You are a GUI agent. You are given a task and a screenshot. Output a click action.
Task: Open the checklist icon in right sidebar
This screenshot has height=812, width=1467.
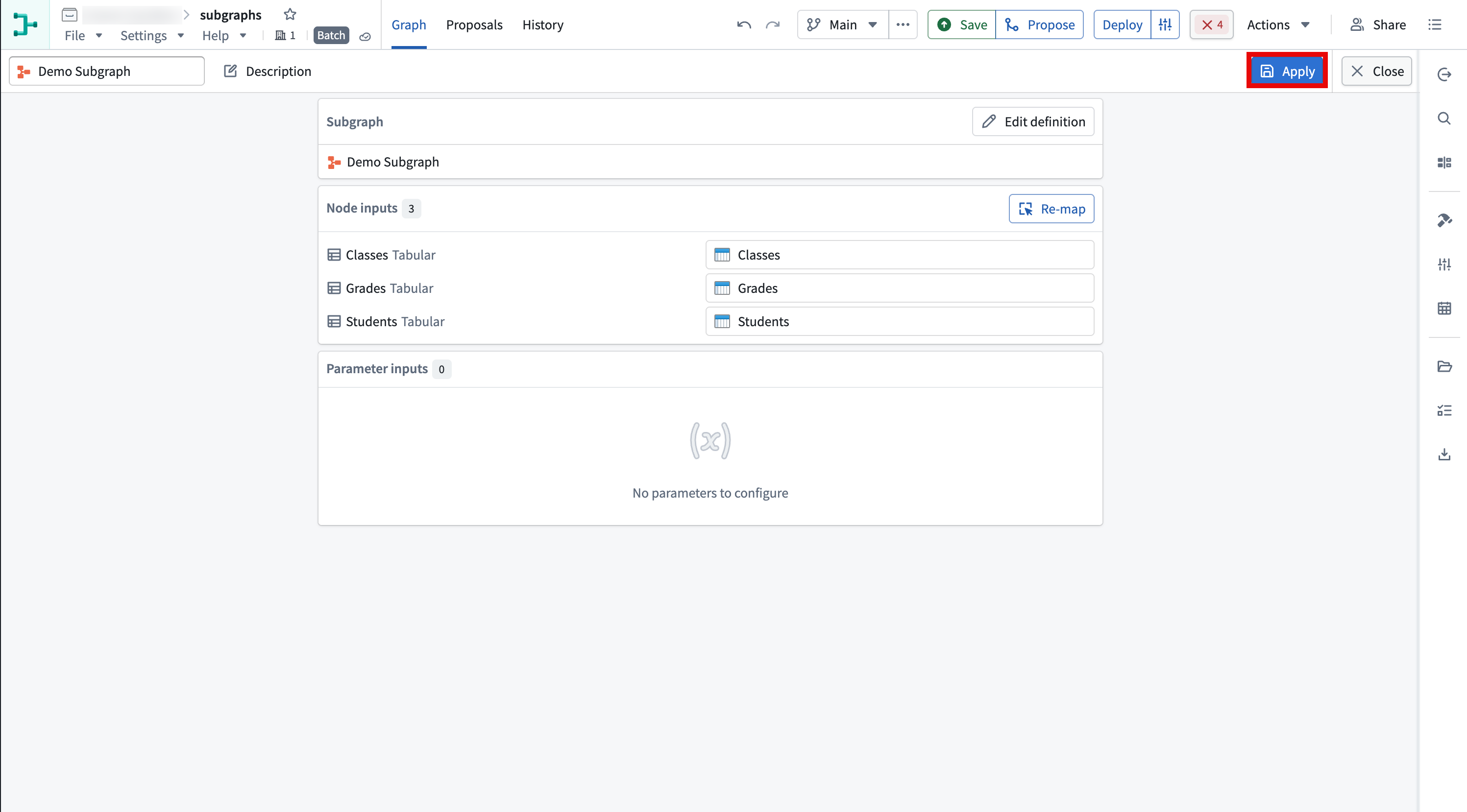pyautogui.click(x=1444, y=410)
